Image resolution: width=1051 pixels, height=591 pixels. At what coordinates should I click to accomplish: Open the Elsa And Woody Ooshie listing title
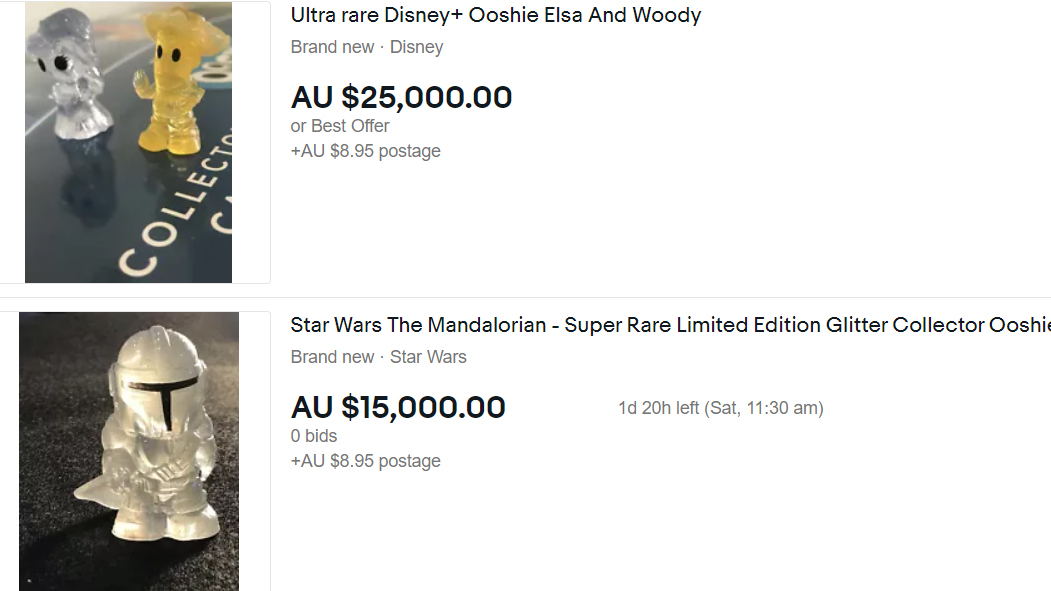pos(495,16)
